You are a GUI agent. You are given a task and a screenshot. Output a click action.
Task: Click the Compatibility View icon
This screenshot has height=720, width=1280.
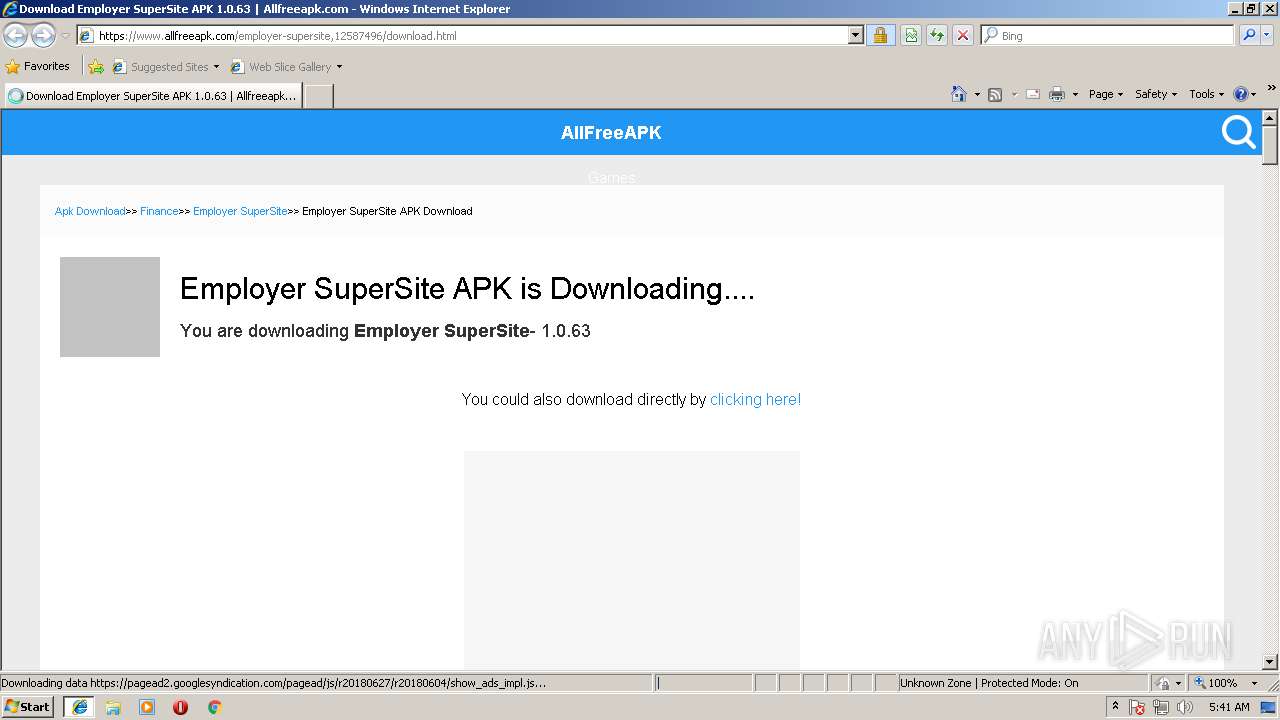(911, 35)
